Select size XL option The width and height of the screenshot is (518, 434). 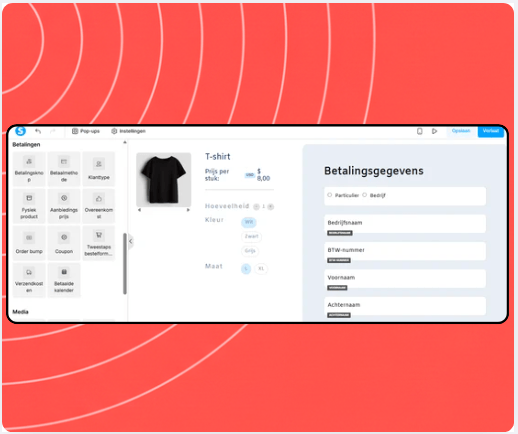(x=261, y=269)
